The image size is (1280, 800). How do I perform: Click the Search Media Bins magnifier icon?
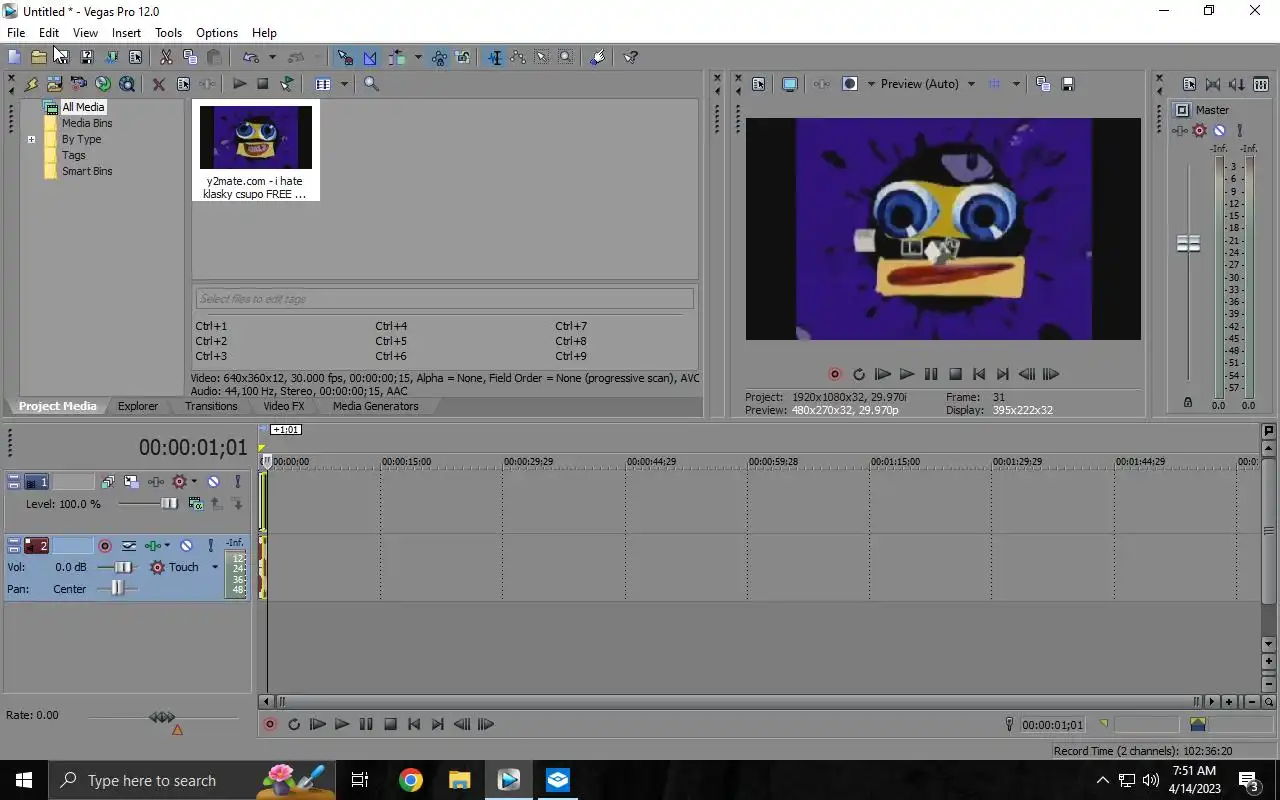tap(371, 84)
